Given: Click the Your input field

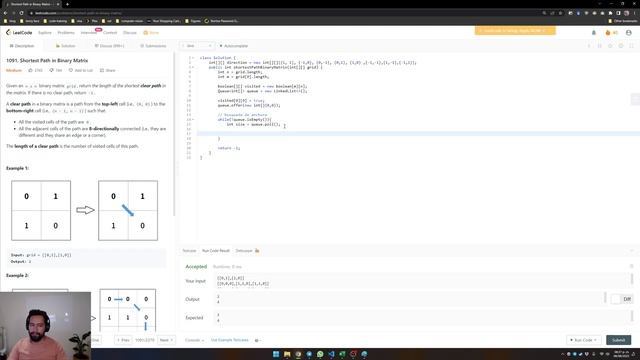Looking at the screenshot, I should pyautogui.click(x=422, y=281).
